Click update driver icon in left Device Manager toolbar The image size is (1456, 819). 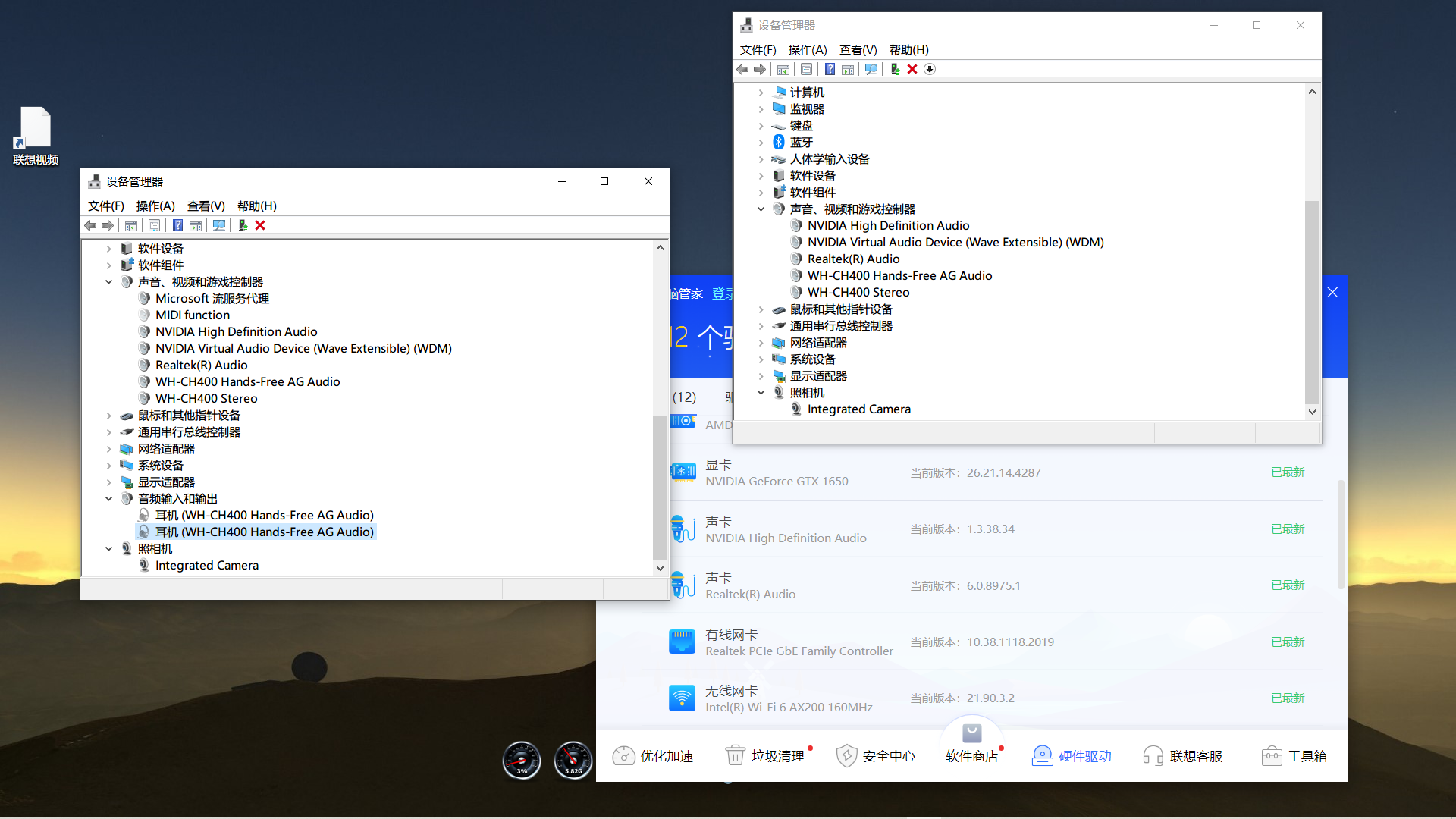[243, 225]
